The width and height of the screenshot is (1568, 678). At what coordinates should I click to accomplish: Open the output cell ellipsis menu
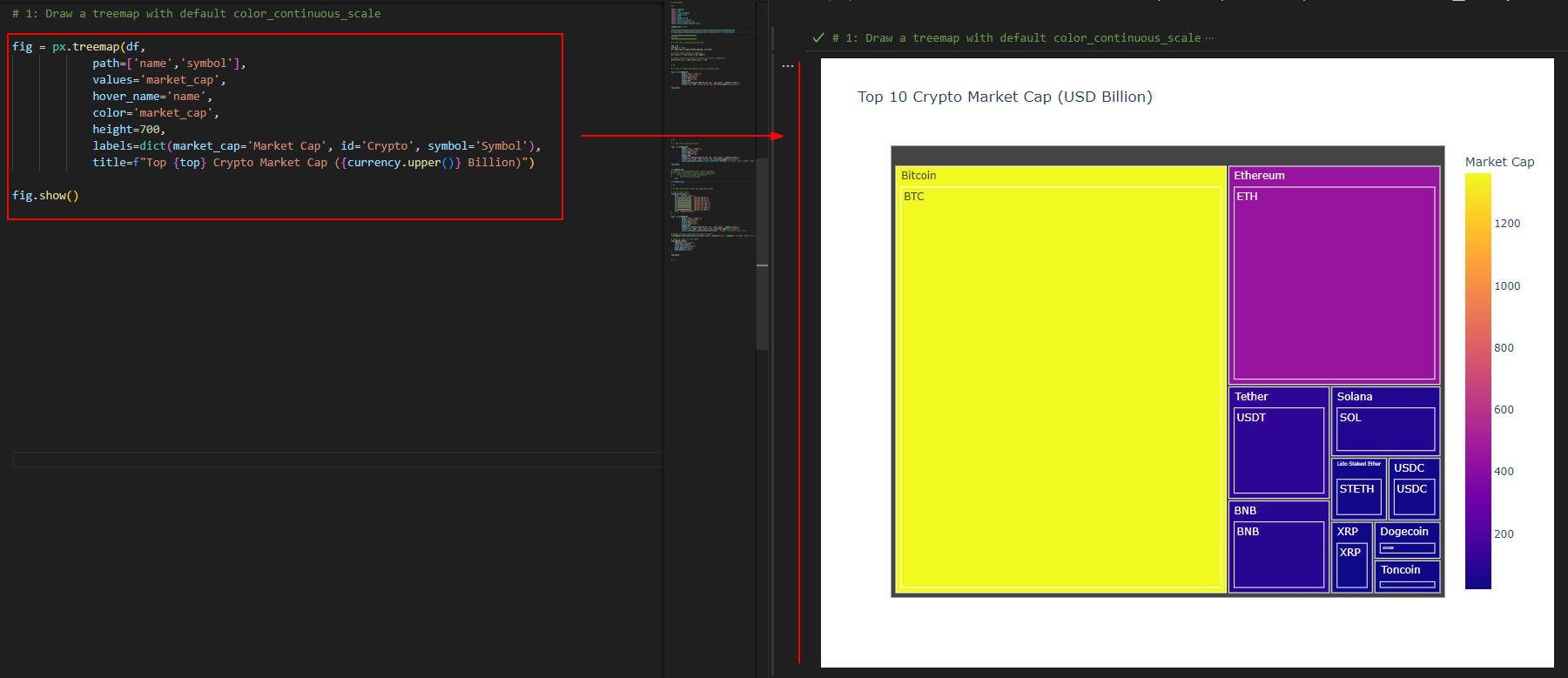pos(788,66)
